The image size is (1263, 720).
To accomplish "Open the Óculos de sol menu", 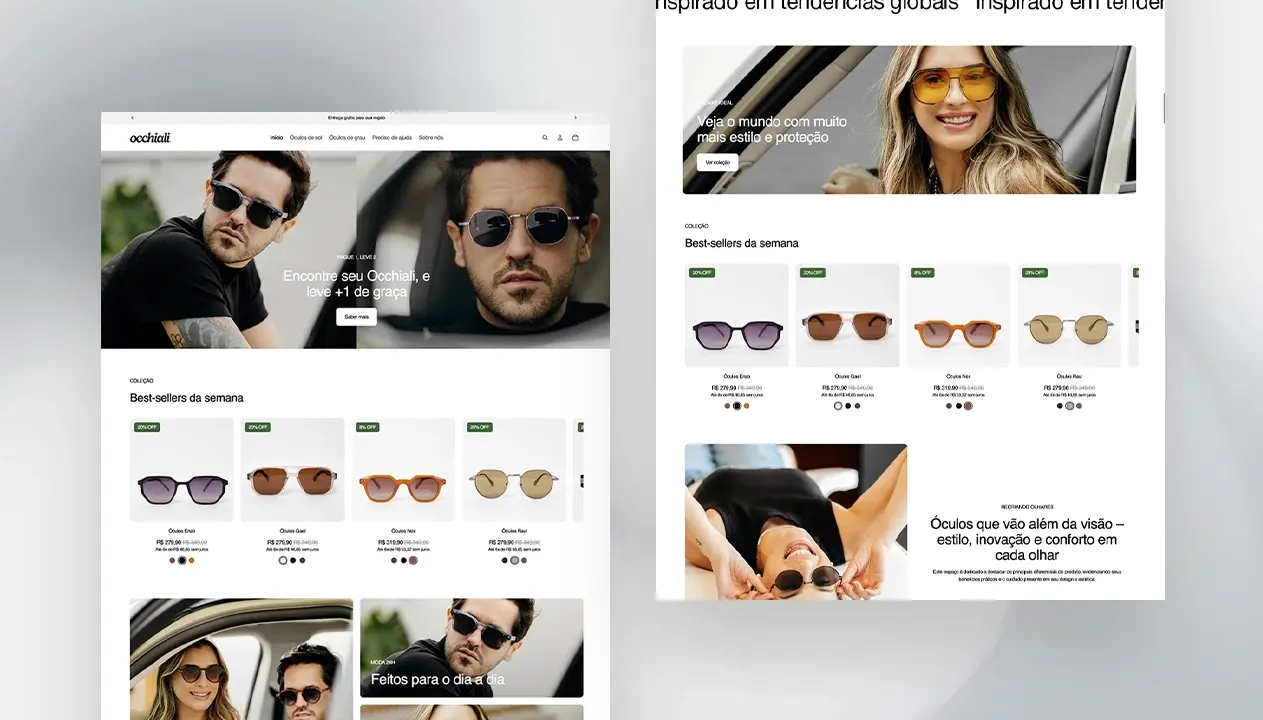I will coord(306,137).
